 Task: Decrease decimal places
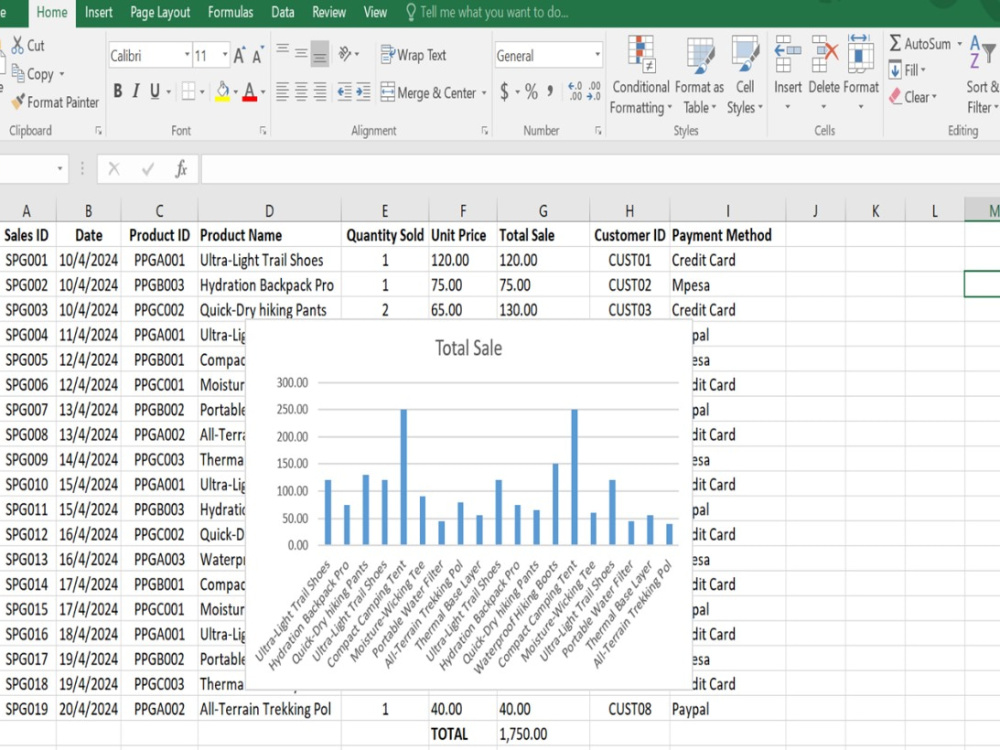point(594,91)
